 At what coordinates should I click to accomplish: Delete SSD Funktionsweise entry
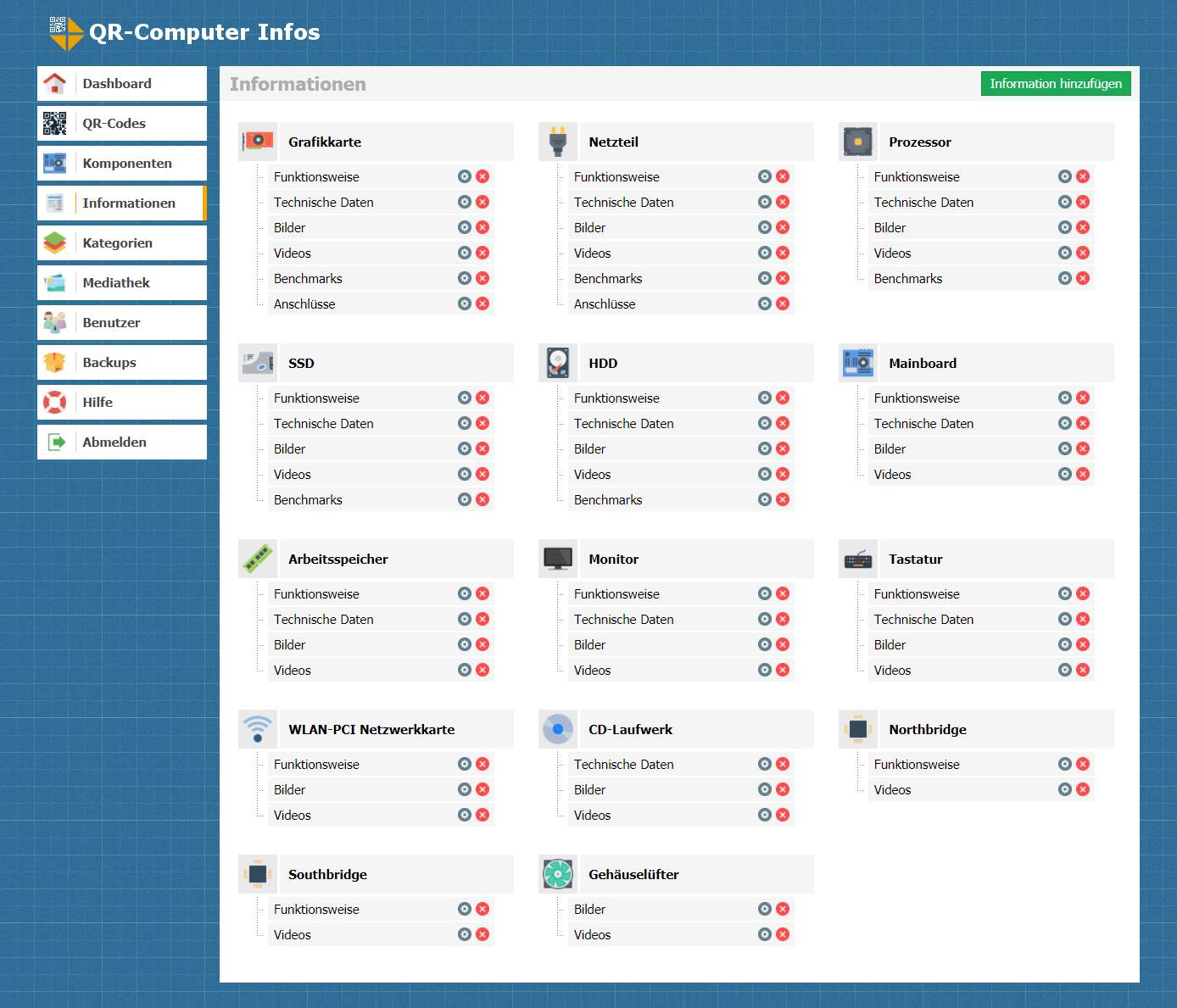[483, 398]
